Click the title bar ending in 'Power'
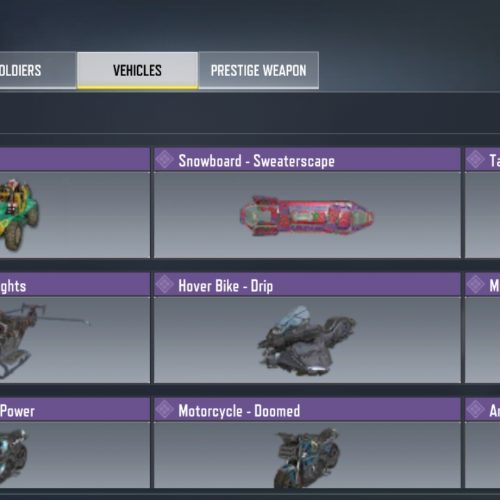 tap(75, 409)
